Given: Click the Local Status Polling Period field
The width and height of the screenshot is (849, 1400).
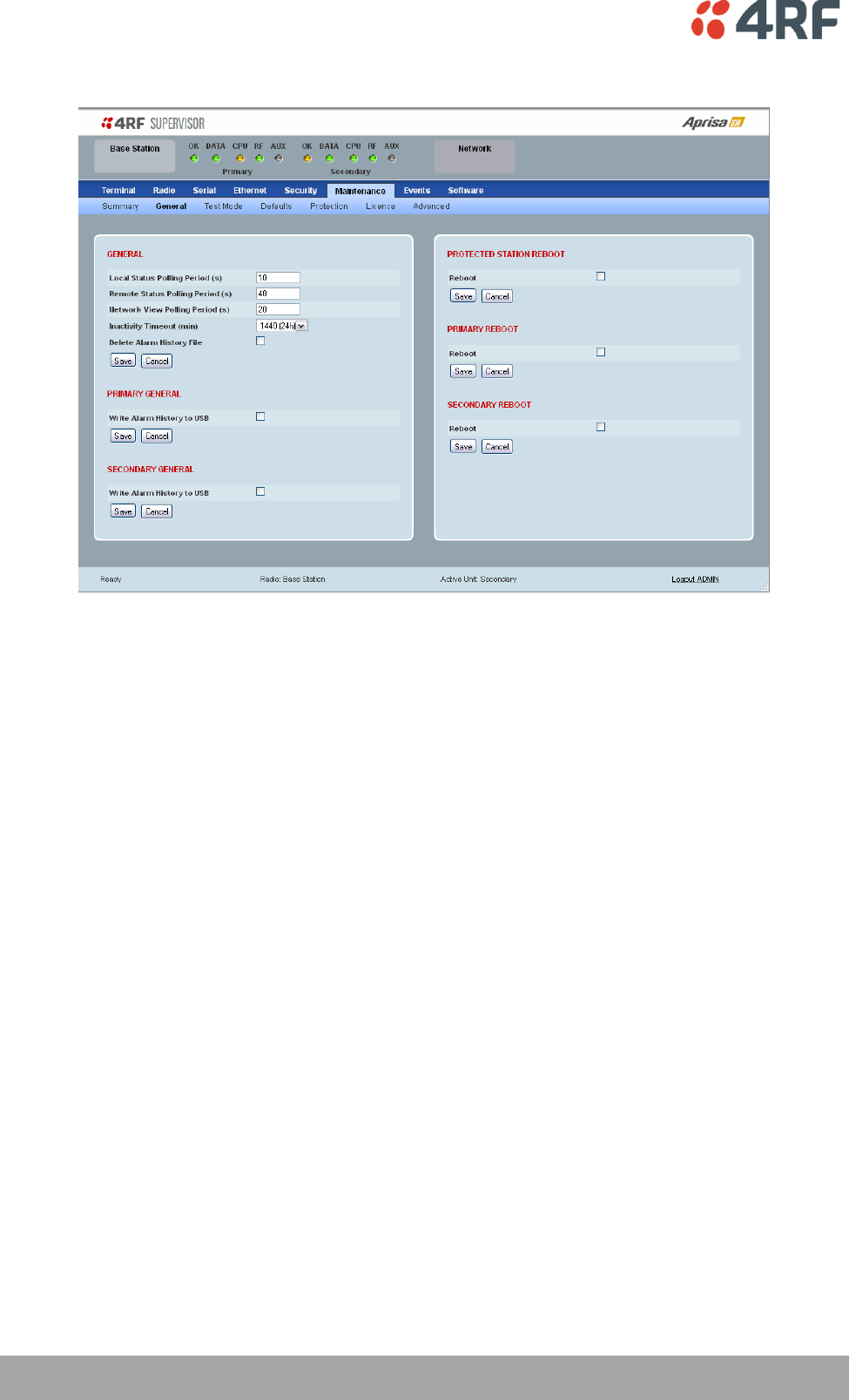Looking at the screenshot, I should 278,278.
